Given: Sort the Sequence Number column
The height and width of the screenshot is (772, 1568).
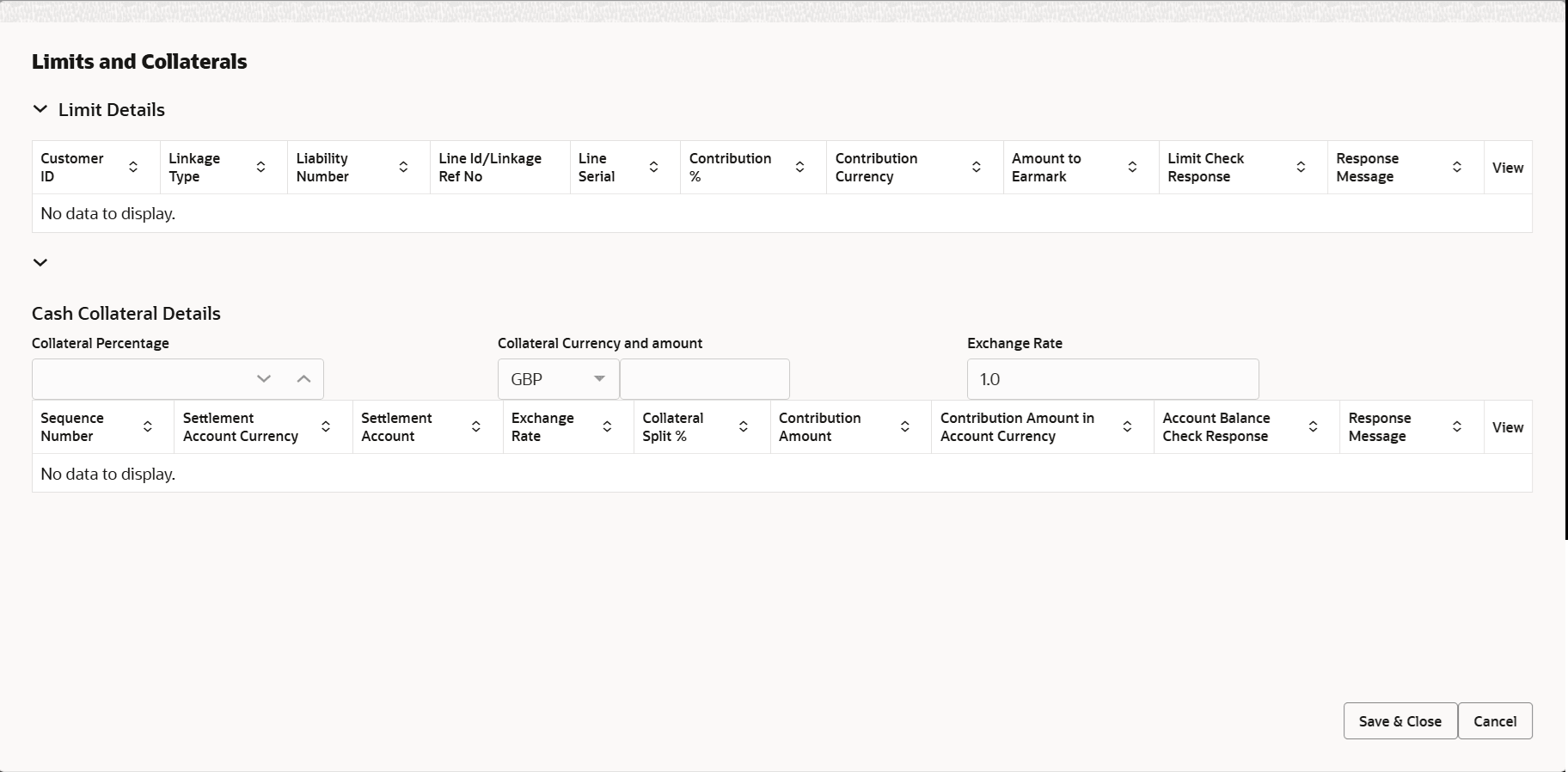Looking at the screenshot, I should coord(146,427).
